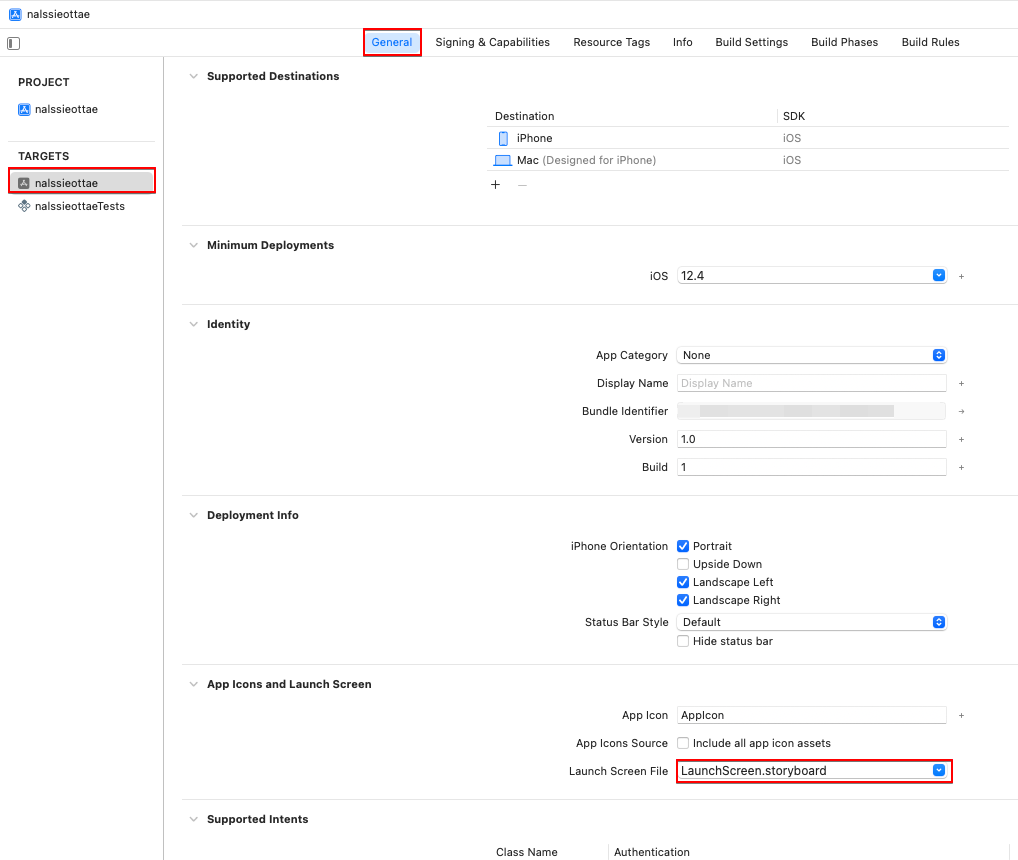The height and width of the screenshot is (860, 1018).
Task: Collapse the Deployment Info section
Action: (193, 515)
